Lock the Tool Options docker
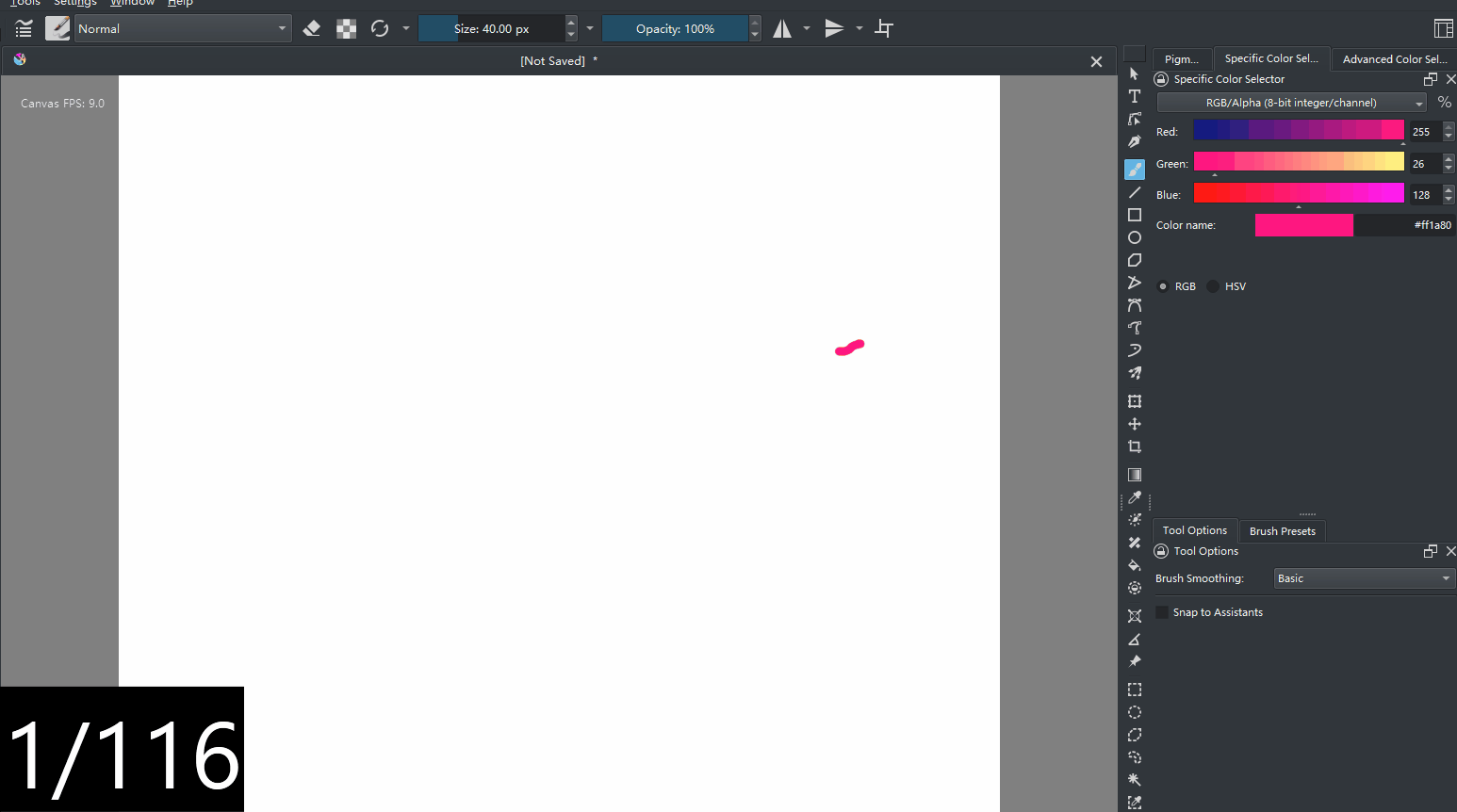 pyautogui.click(x=1161, y=551)
